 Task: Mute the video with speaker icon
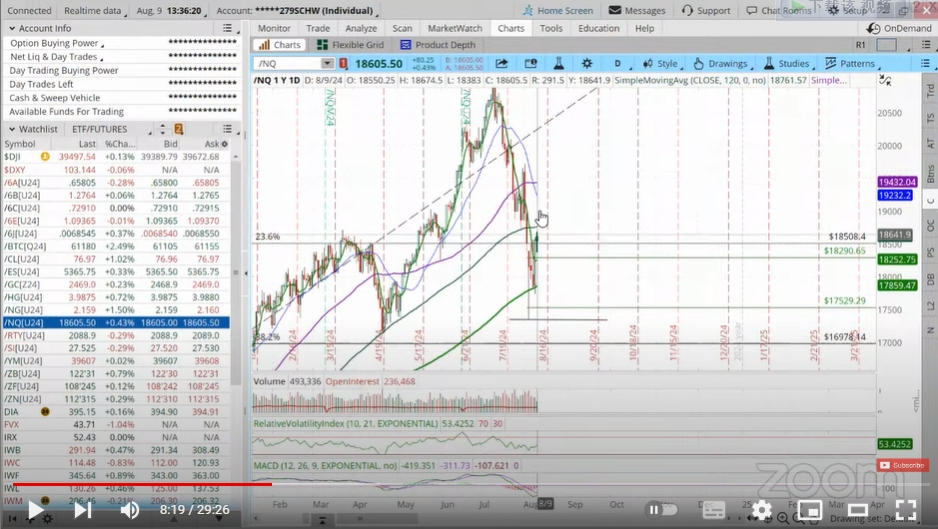[129, 510]
